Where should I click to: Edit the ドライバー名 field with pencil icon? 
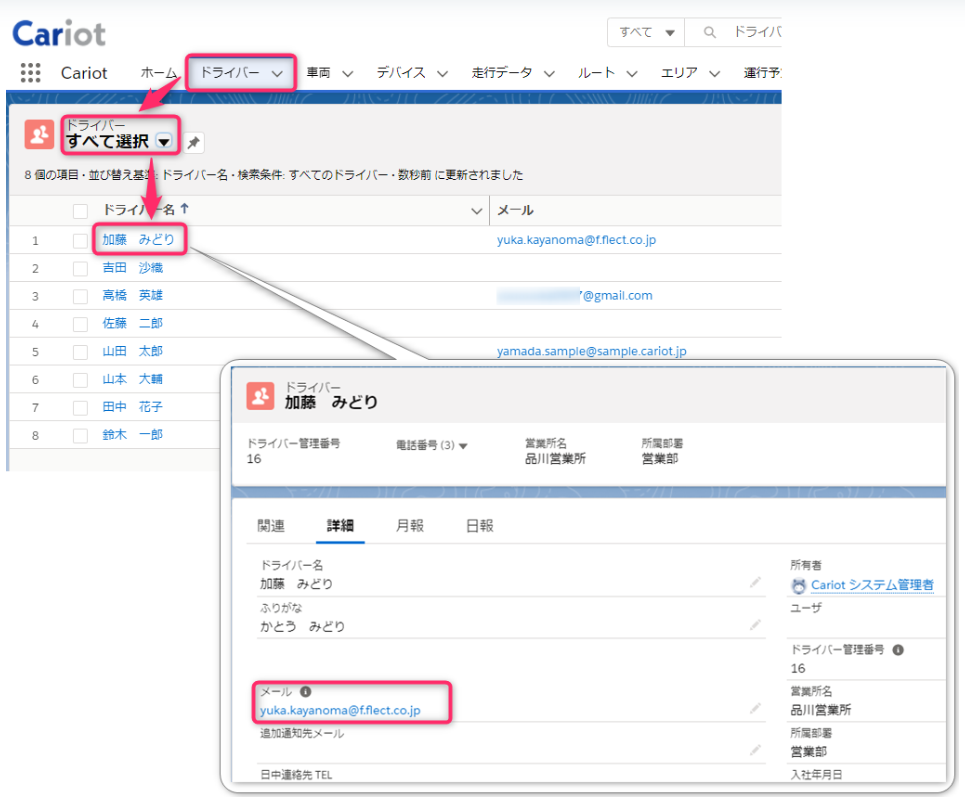755,582
